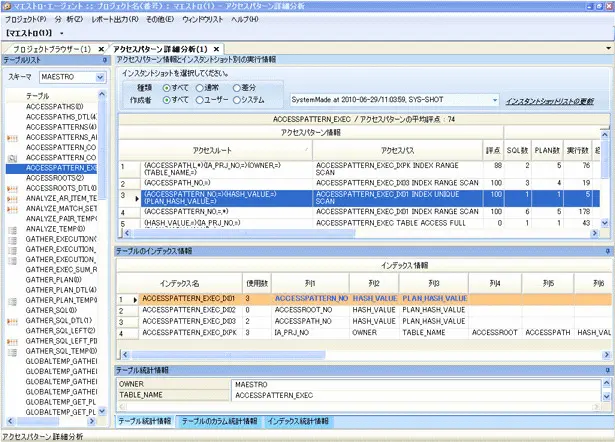Viewport: 615px width, 442px height.
Task: Pin the テーブルリスト panel
Action: (105, 60)
